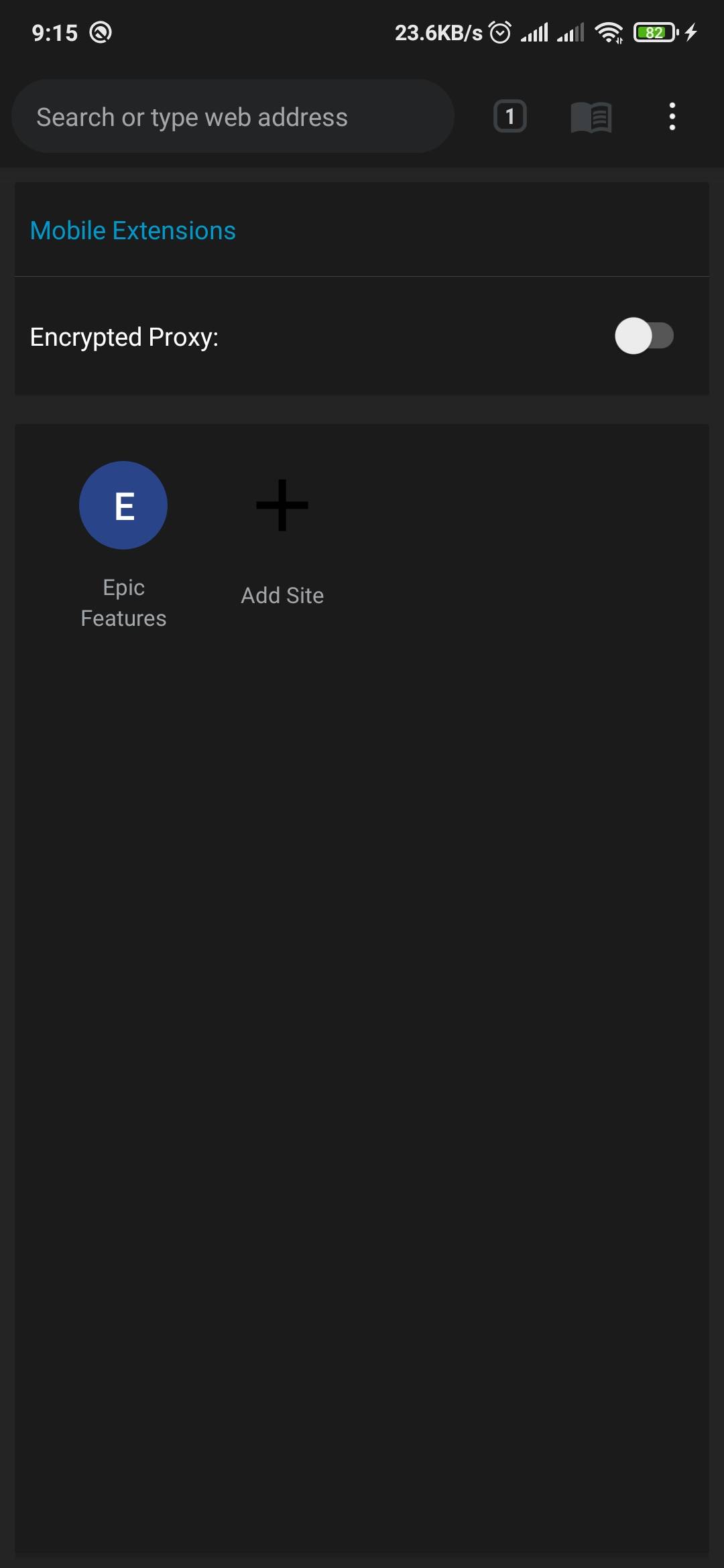This screenshot has width=724, height=1568.
Task: Click the blue E circle icon
Action: (123, 506)
